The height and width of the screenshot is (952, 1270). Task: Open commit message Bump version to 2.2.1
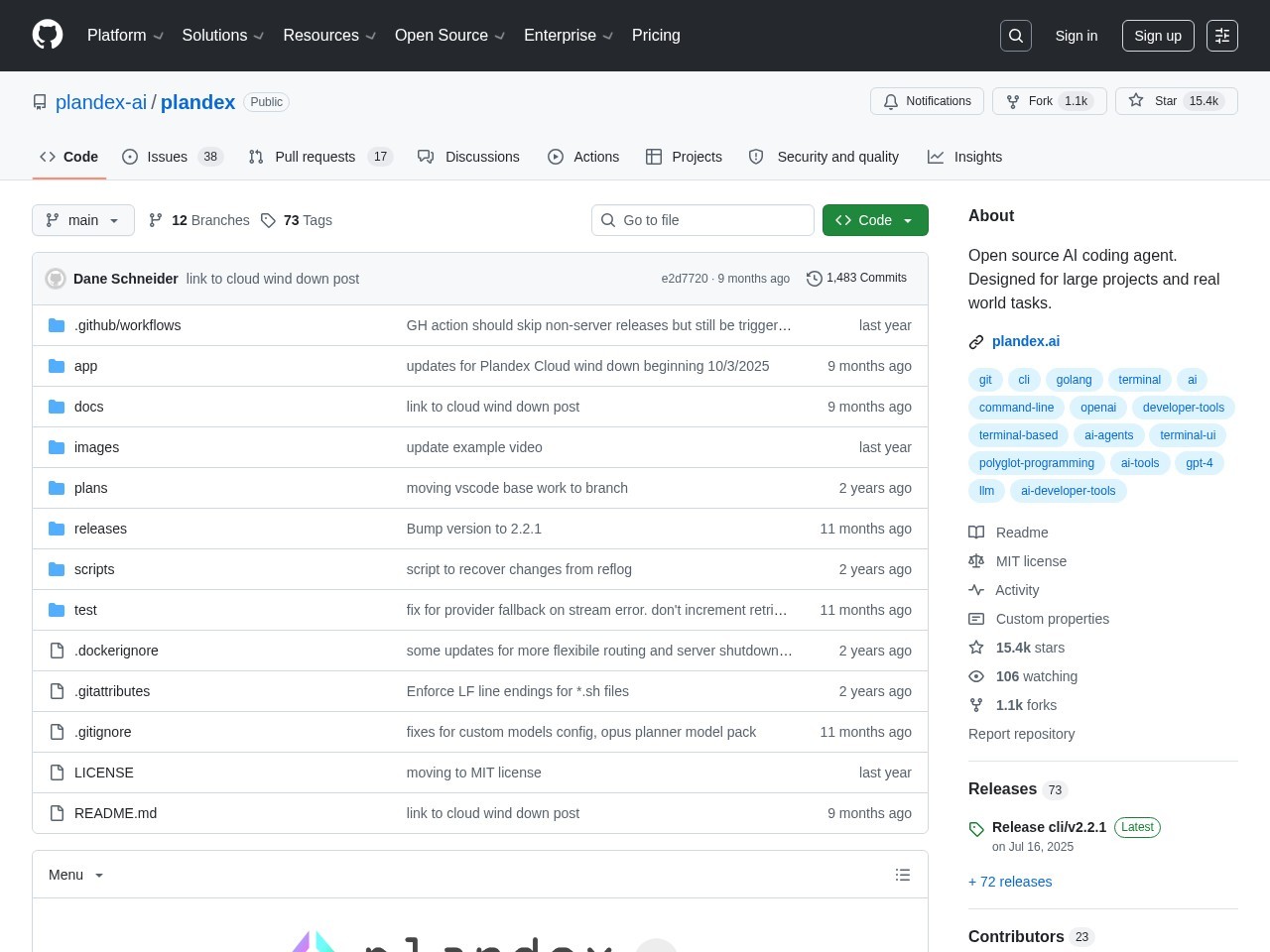(474, 529)
